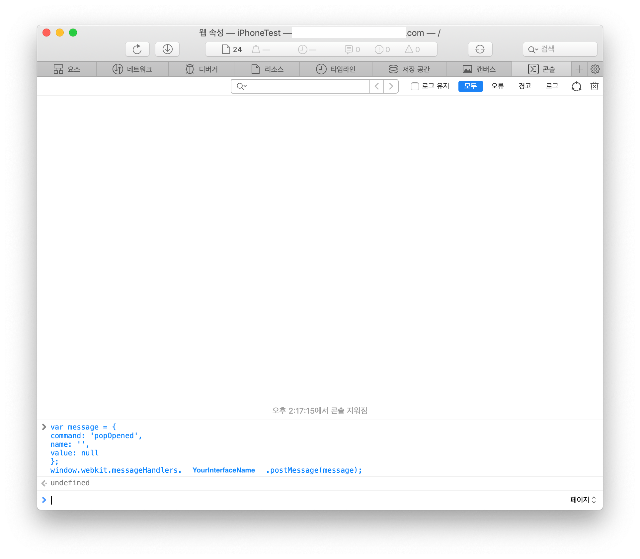Reload the inspected page with the reload button

(137, 49)
